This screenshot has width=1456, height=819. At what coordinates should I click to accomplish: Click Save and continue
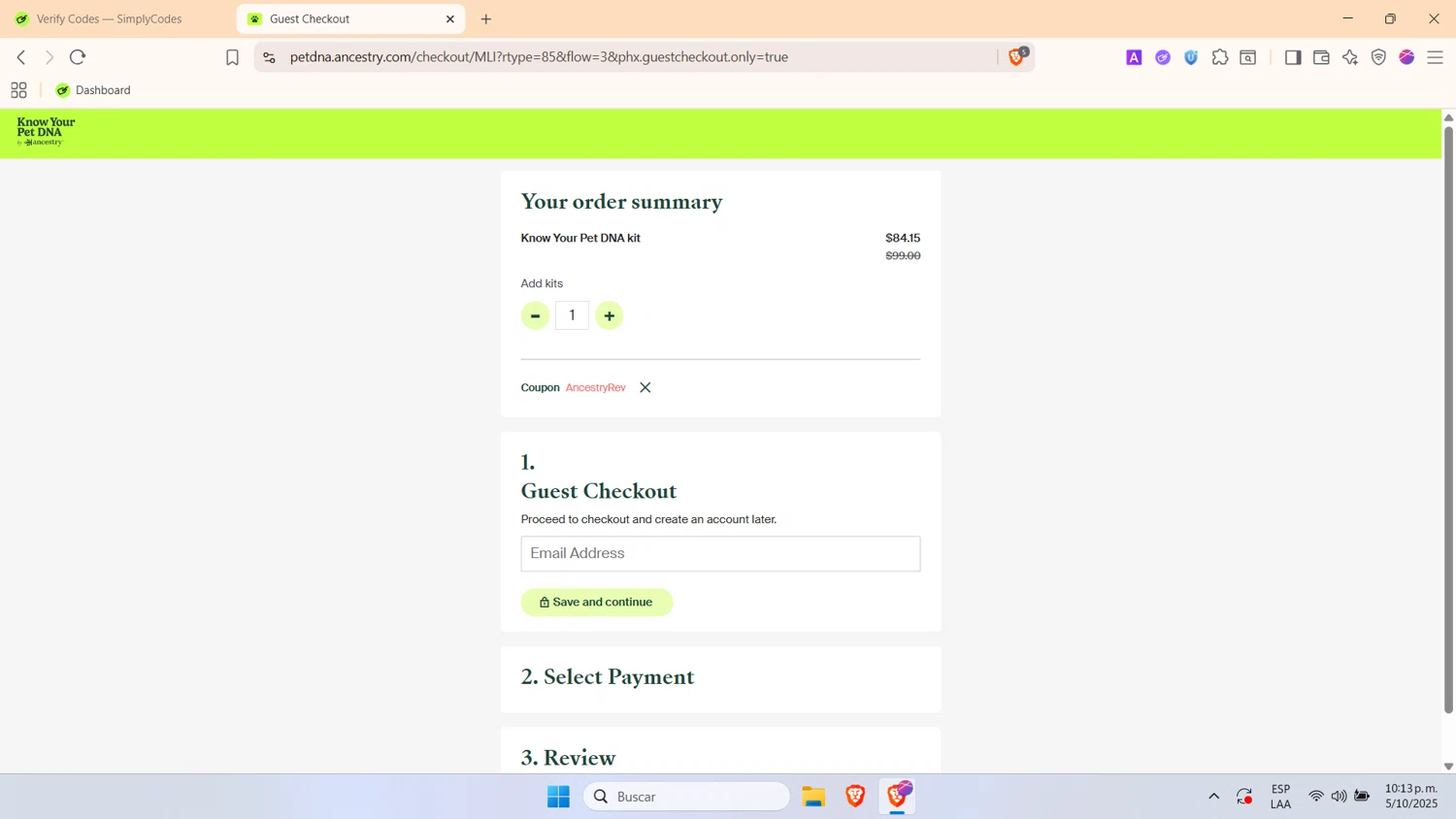pos(597,602)
